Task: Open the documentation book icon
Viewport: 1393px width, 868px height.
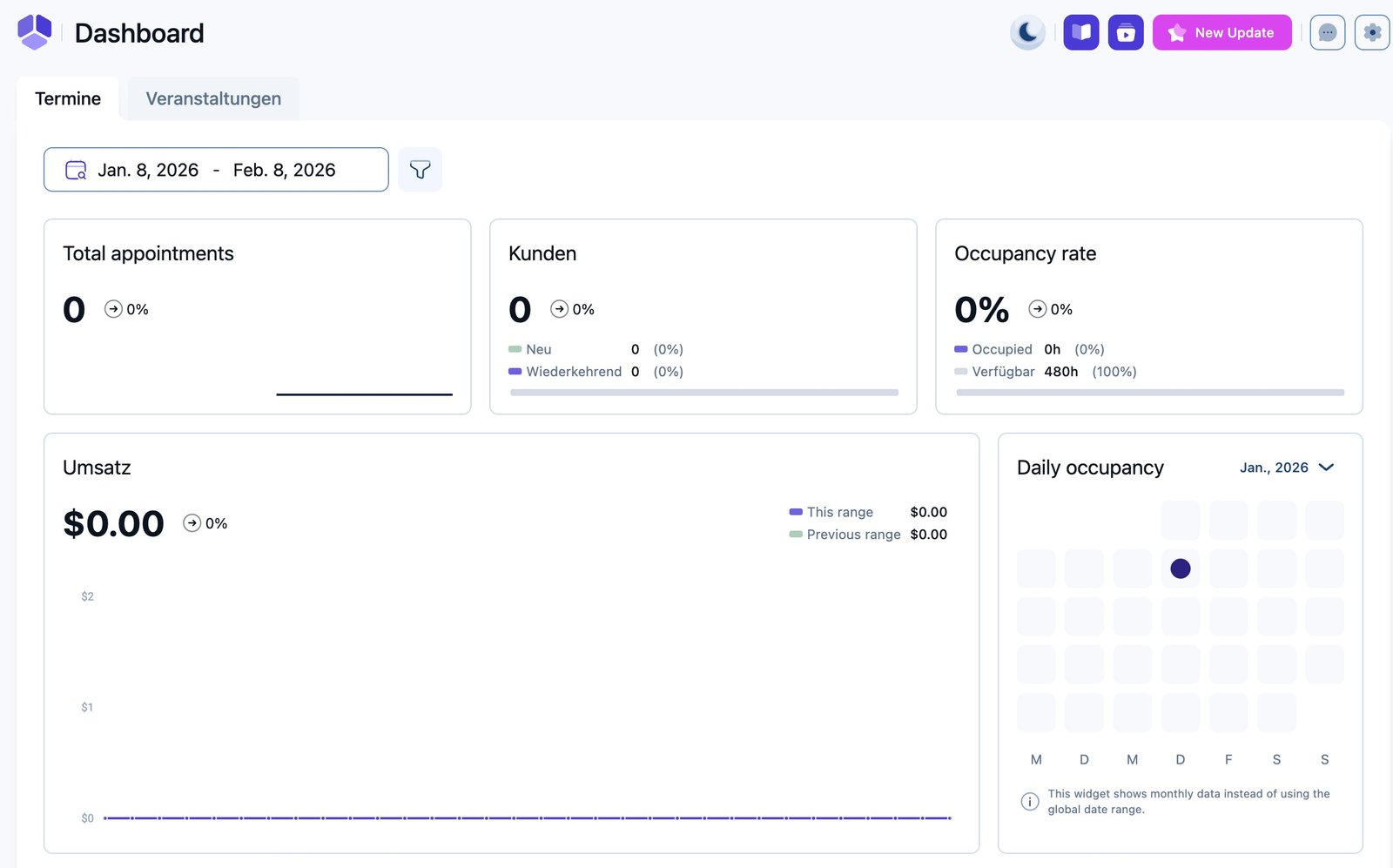Action: [x=1081, y=33]
